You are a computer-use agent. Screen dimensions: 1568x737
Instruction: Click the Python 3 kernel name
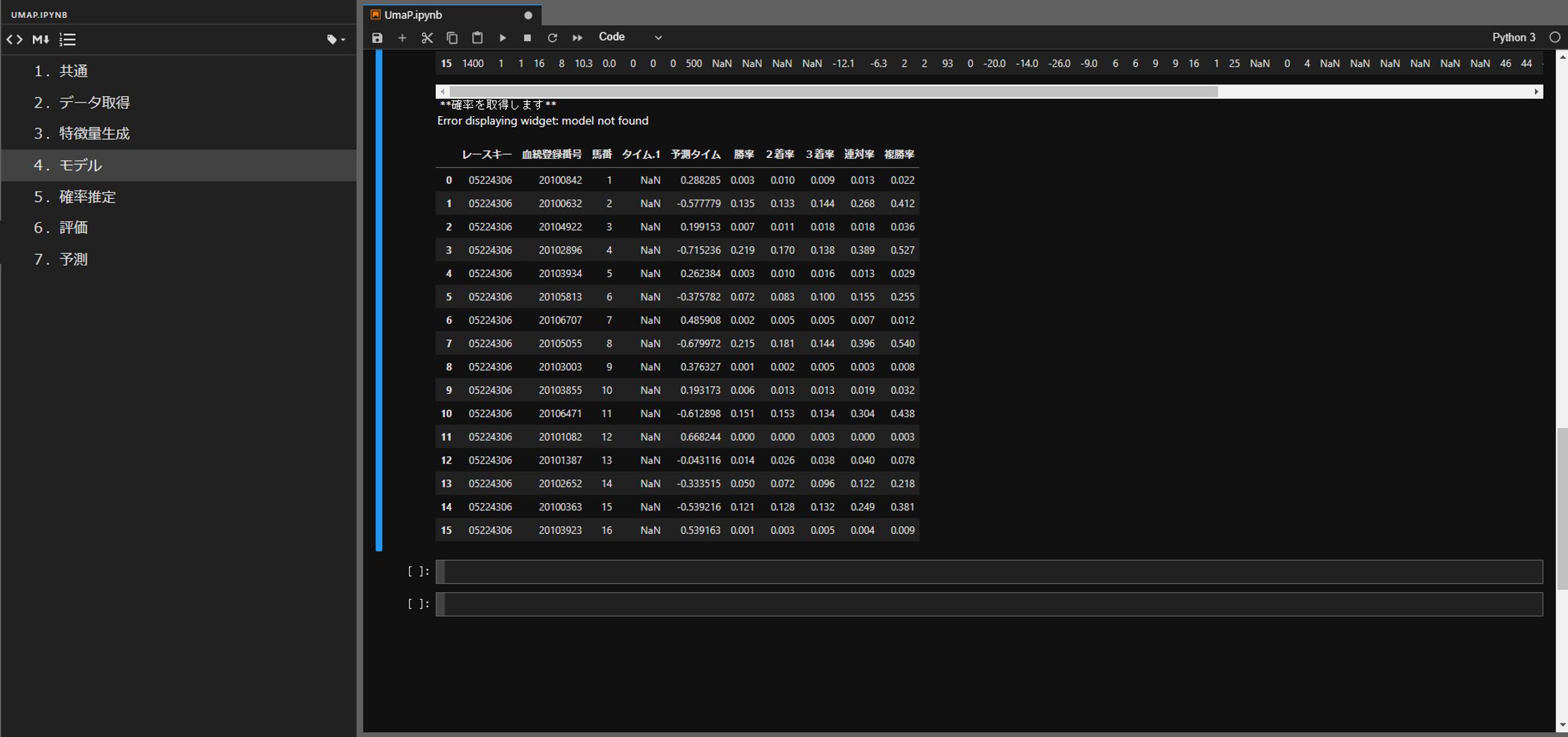coord(1513,37)
